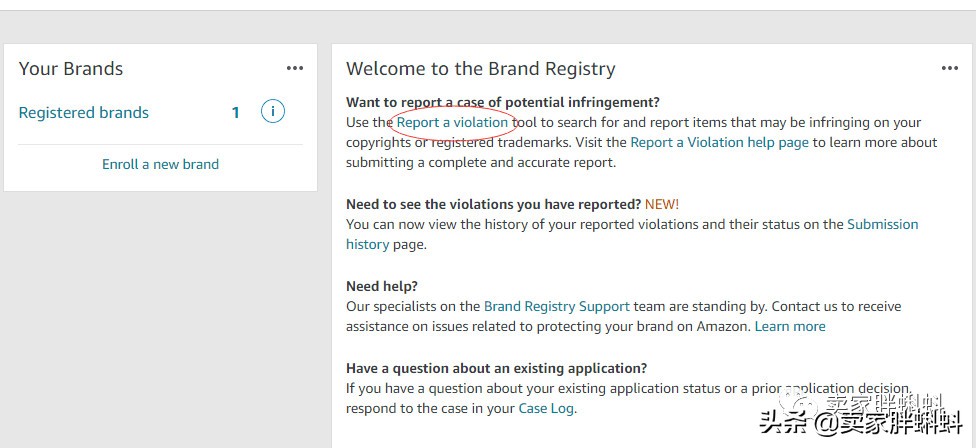Click the 'Have a question' application heading
Viewport: 976px width, 448px height.
496,368
